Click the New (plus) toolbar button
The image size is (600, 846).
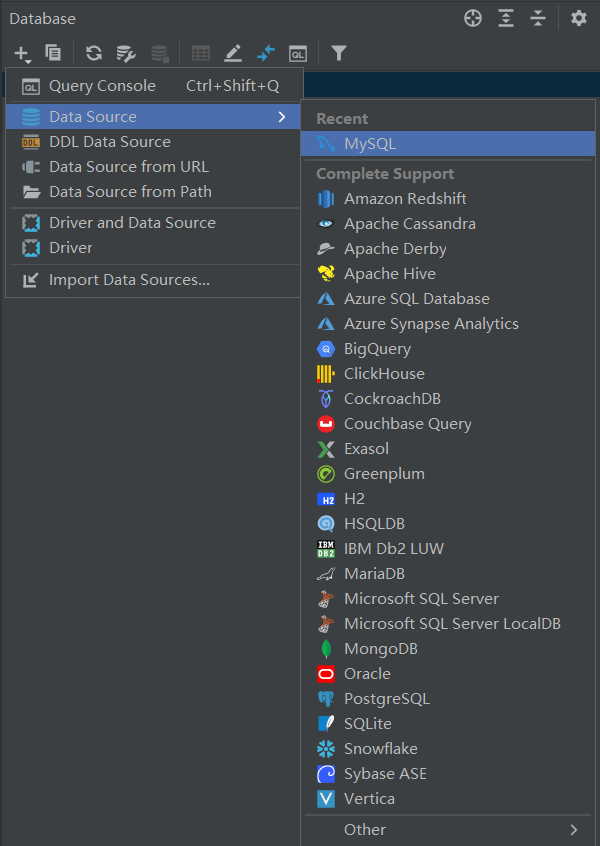[22, 53]
